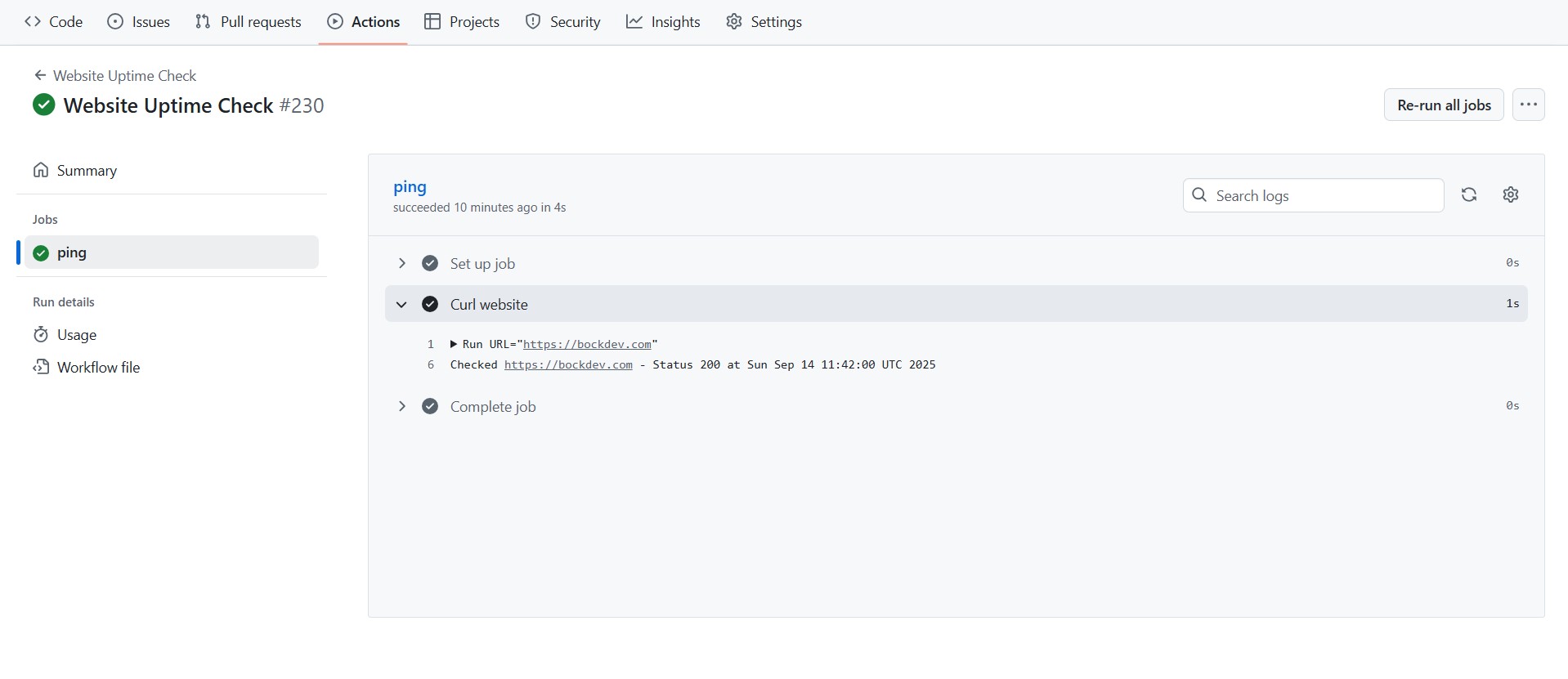Switch to the Insights tab
1568x679 pixels.
(663, 22)
